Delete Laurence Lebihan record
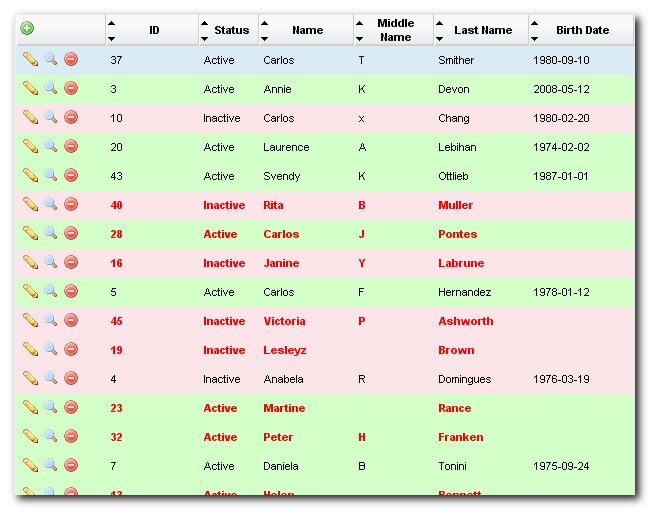Screen dimensions: 649x509 click(x=71, y=146)
